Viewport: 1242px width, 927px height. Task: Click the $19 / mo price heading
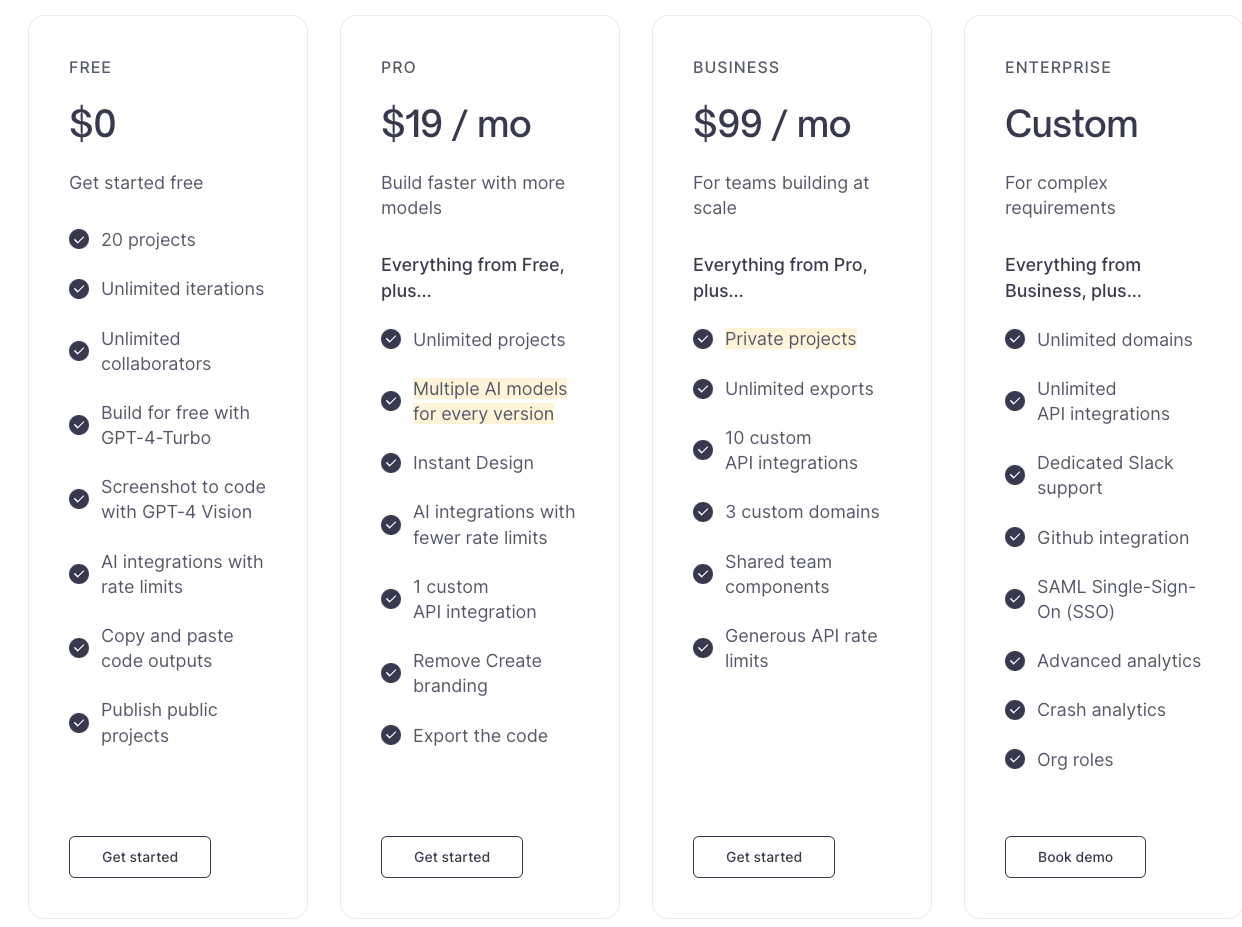pyautogui.click(x=456, y=124)
